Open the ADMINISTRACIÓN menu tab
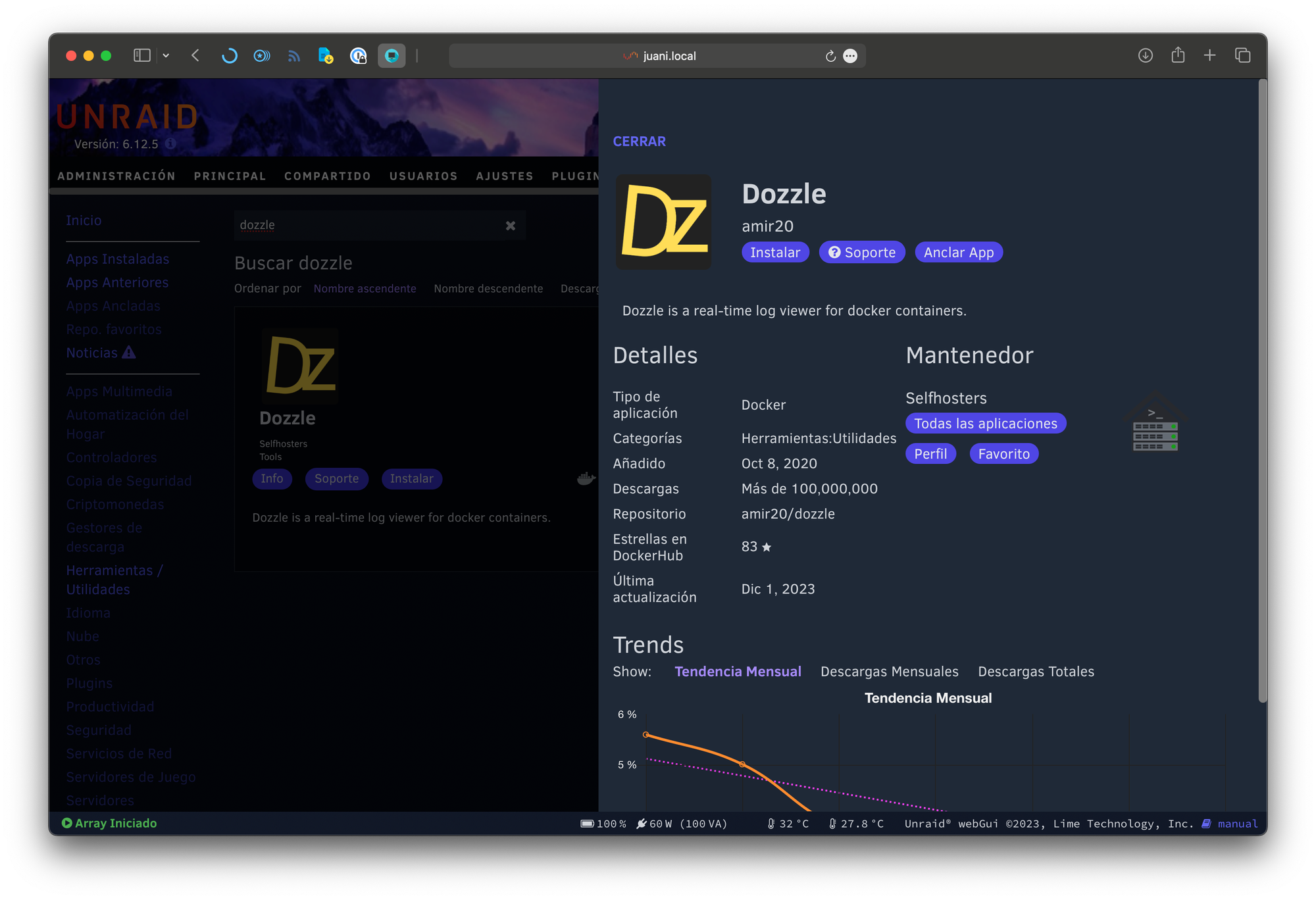 (116, 176)
